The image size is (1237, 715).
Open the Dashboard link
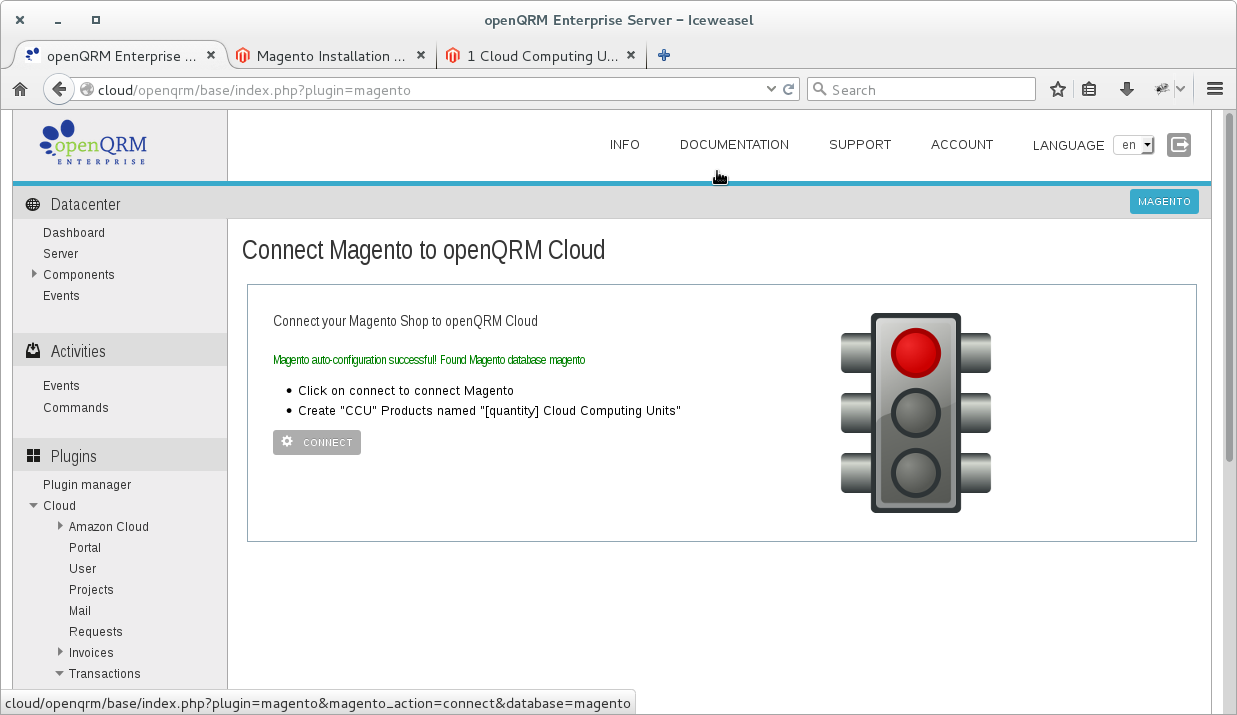pyautogui.click(x=74, y=233)
